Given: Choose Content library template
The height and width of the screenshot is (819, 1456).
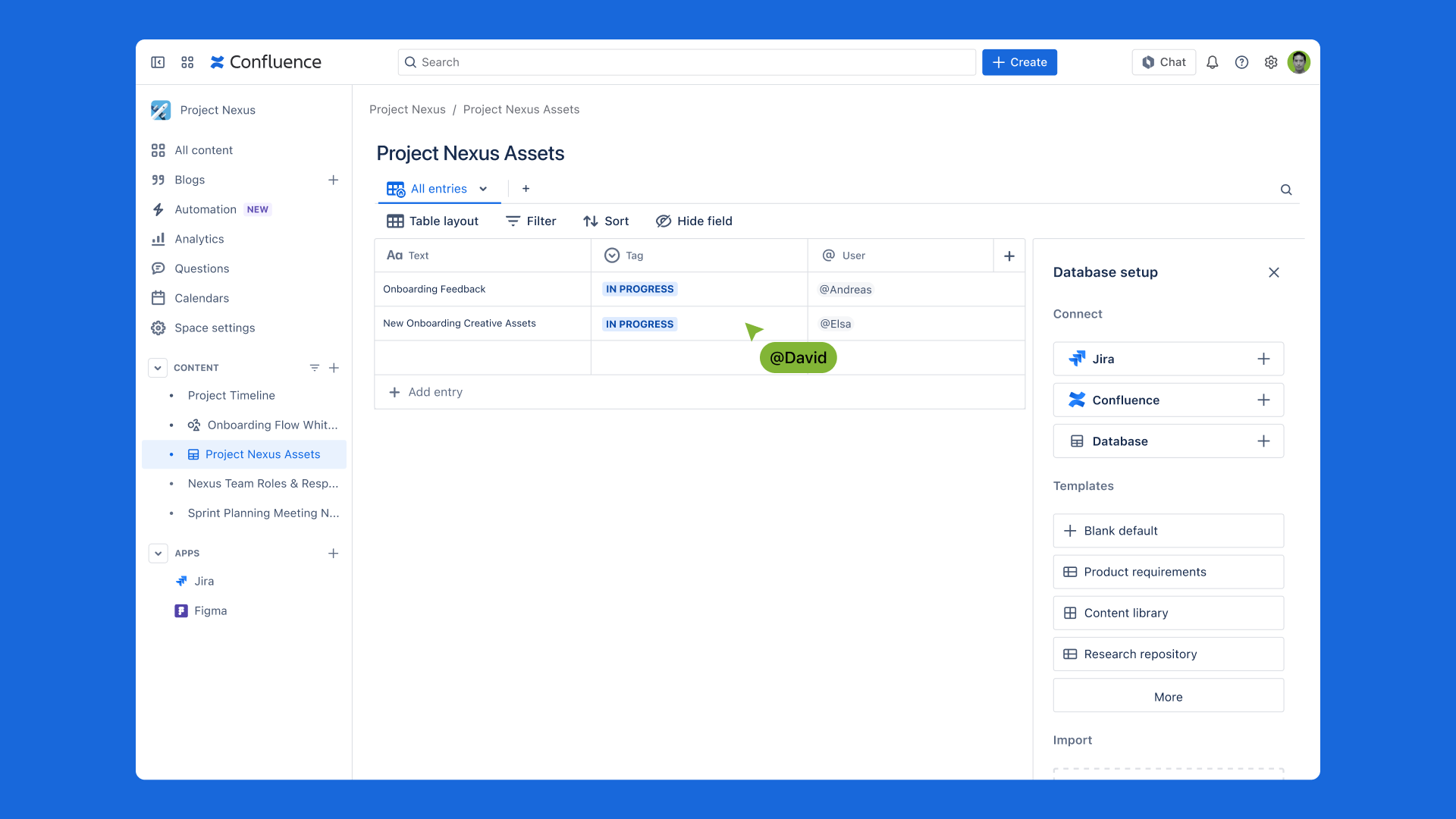Looking at the screenshot, I should pyautogui.click(x=1168, y=613).
